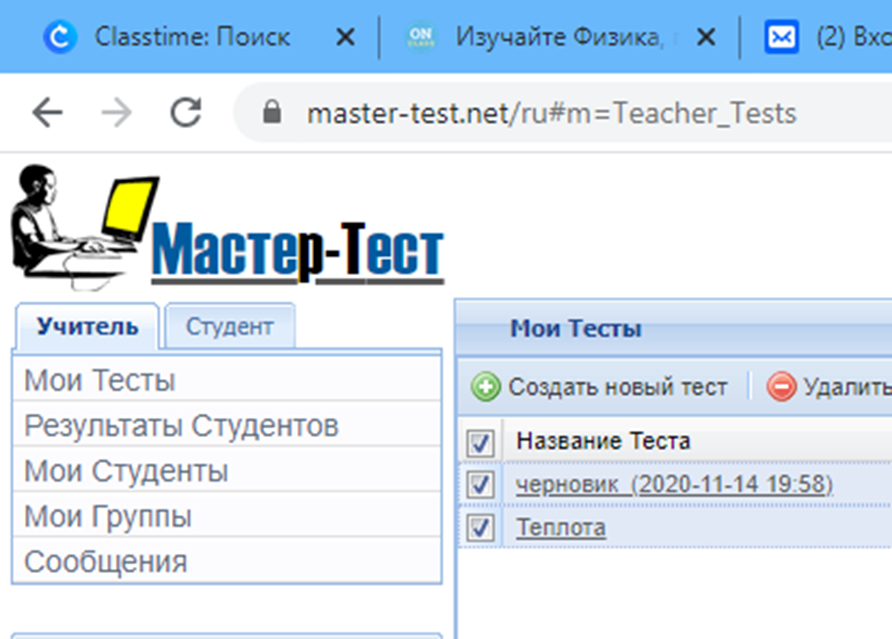Click the browser back arrow
Image resolution: width=892 pixels, height=639 pixels.
click(47, 112)
